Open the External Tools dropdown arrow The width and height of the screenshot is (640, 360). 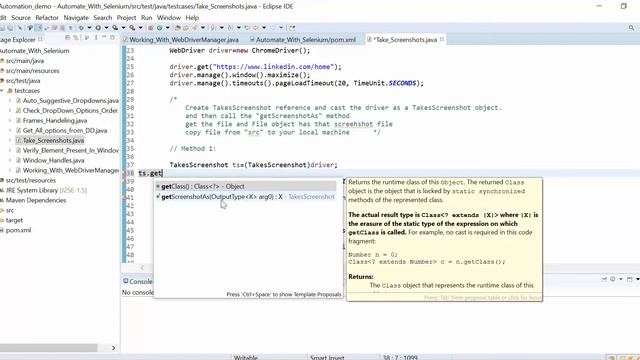click(x=140, y=28)
